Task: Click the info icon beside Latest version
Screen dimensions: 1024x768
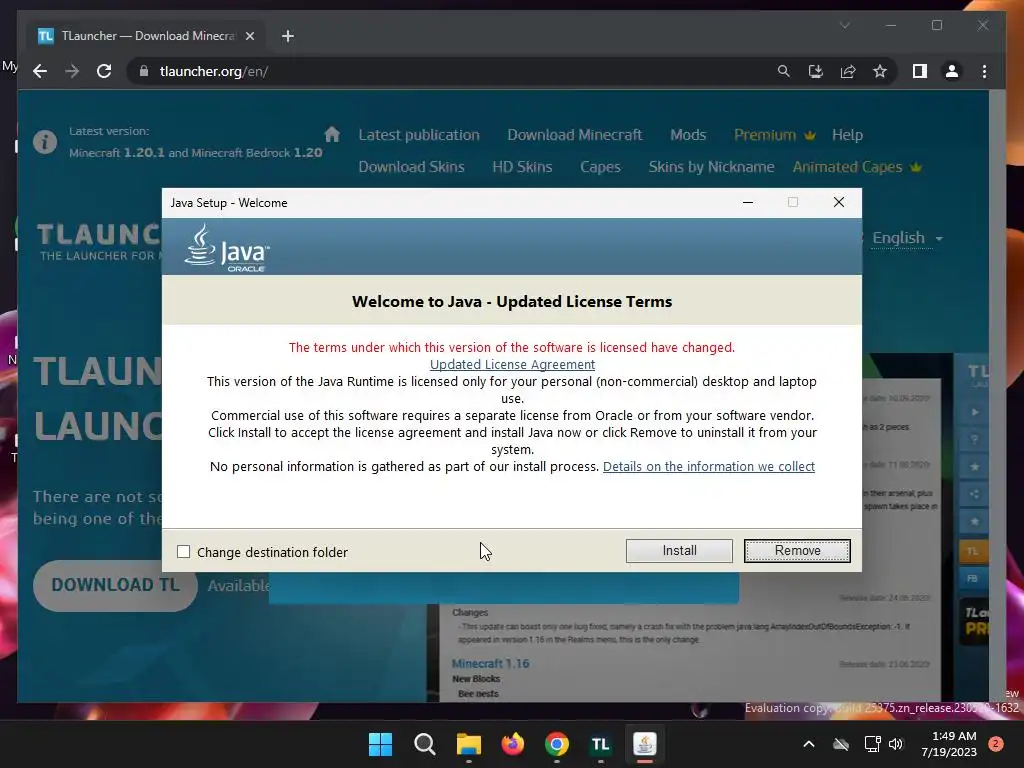Action: (x=45, y=142)
